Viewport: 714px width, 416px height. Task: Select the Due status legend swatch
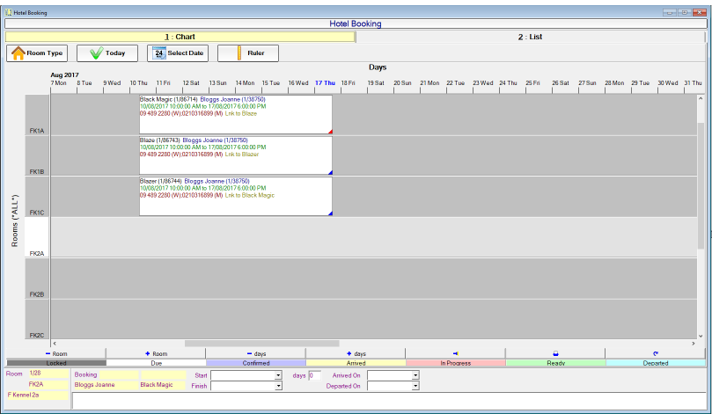click(156, 363)
